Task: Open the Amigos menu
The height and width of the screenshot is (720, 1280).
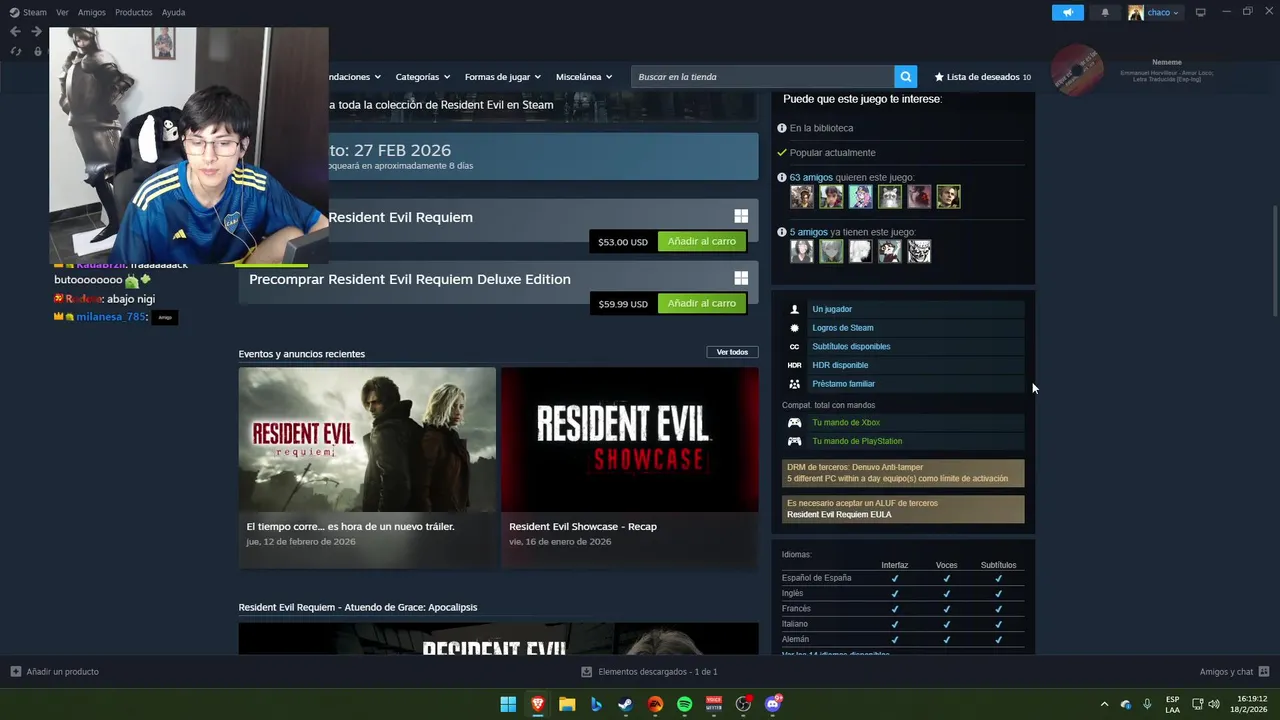Action: (x=92, y=12)
